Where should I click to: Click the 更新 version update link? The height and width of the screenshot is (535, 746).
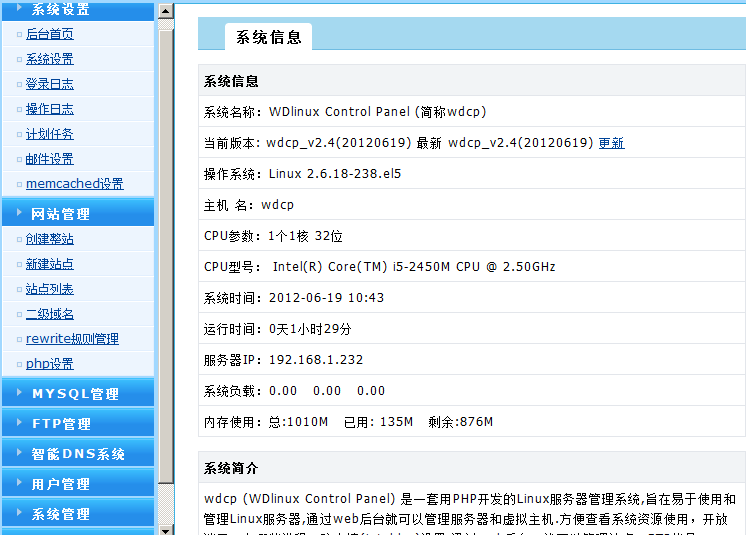click(611, 143)
